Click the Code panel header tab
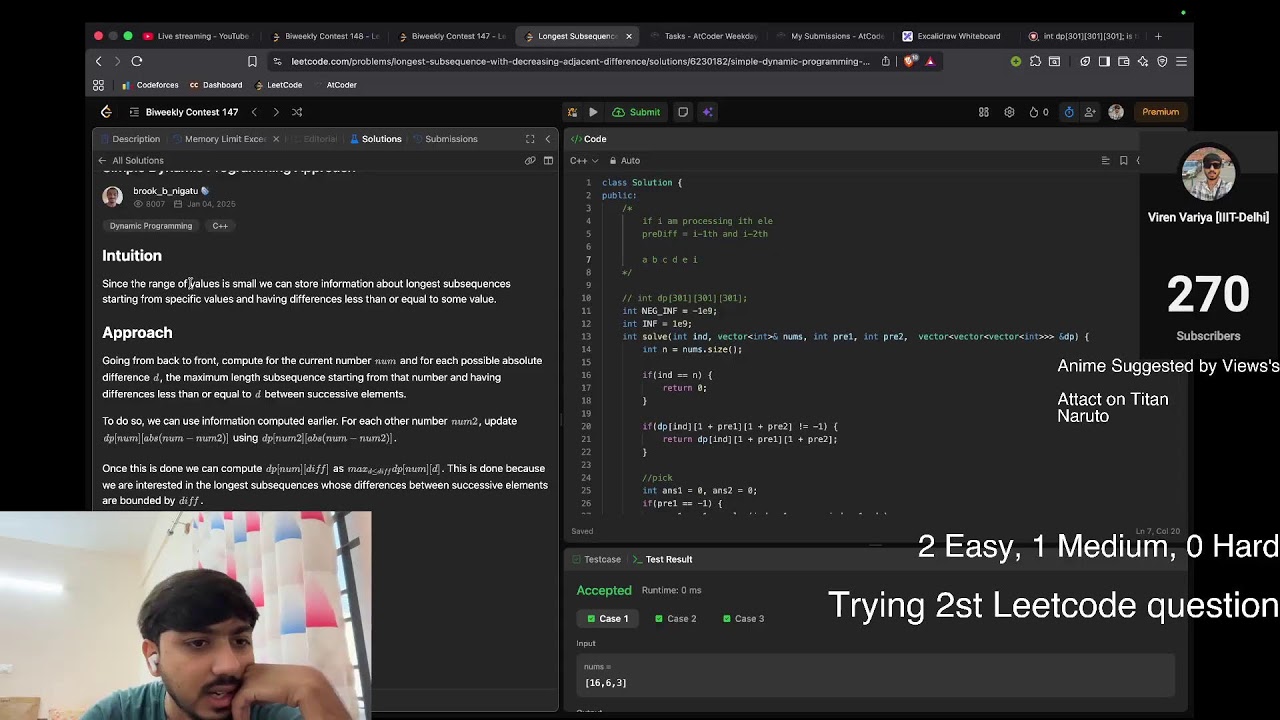Viewport: 1280px width, 720px height. (x=588, y=139)
